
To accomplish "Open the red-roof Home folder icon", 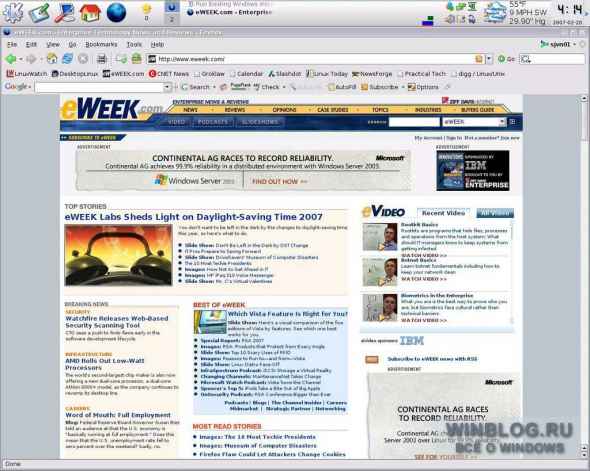I will (90, 12).
